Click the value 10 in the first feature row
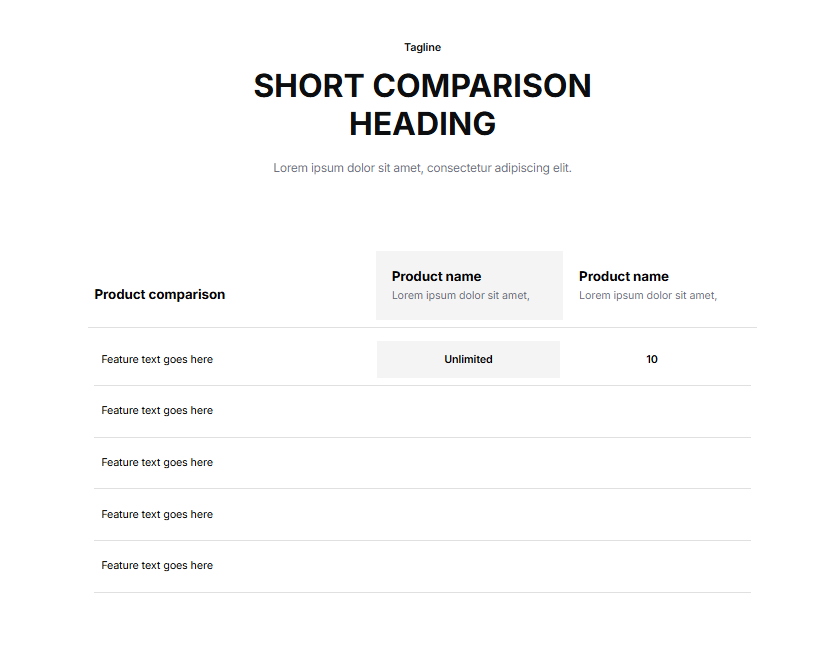 click(652, 360)
